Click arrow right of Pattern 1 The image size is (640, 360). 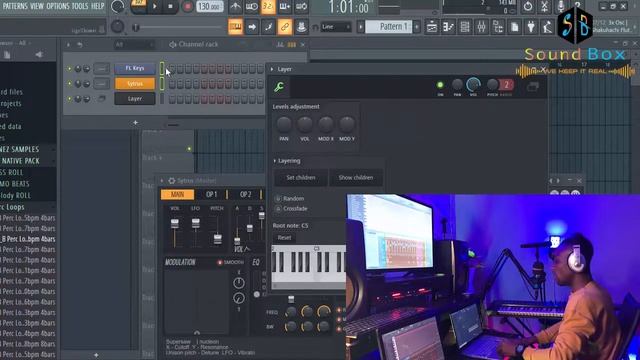click(417, 27)
